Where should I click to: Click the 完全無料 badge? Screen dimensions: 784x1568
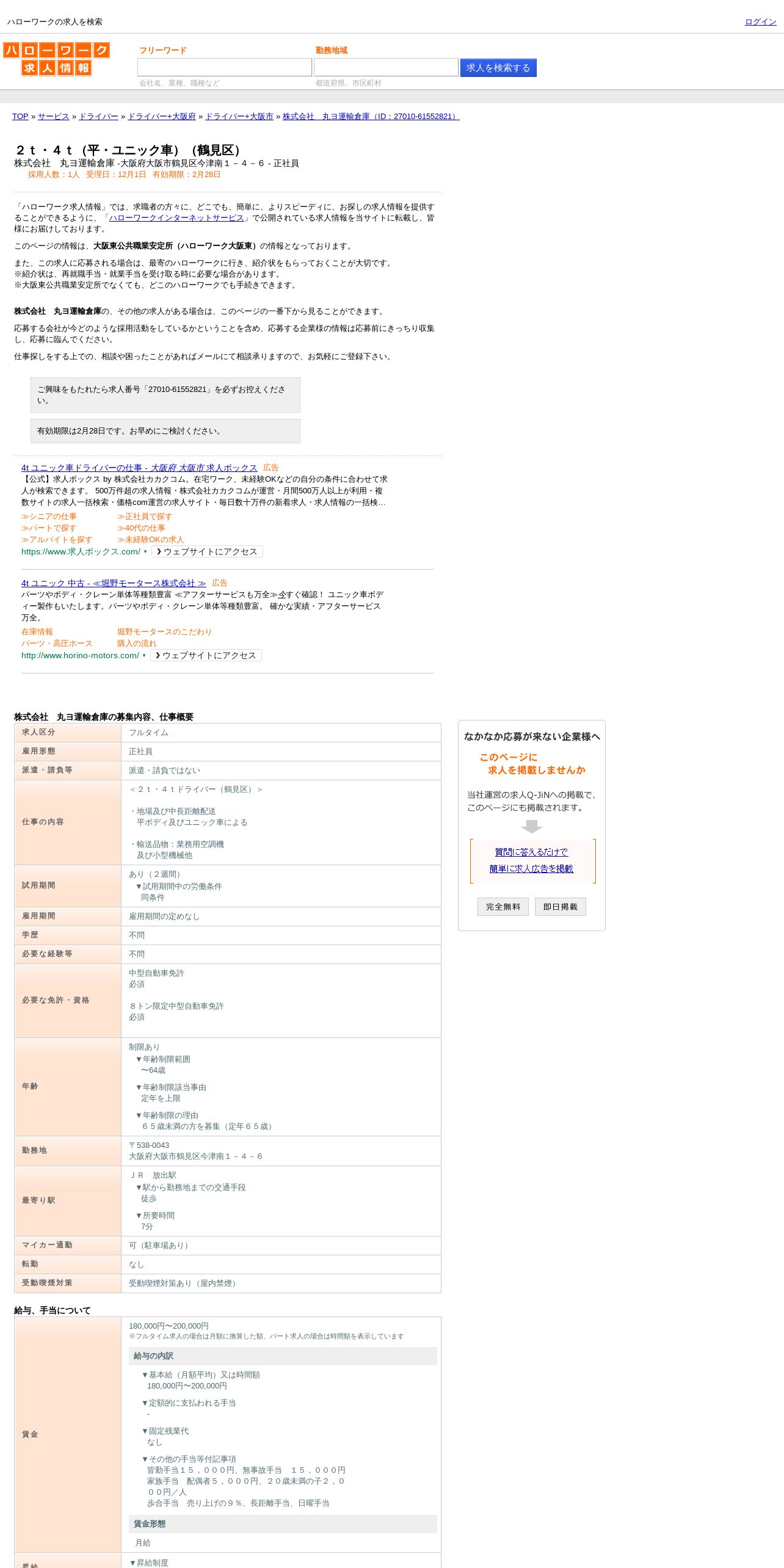point(503,907)
